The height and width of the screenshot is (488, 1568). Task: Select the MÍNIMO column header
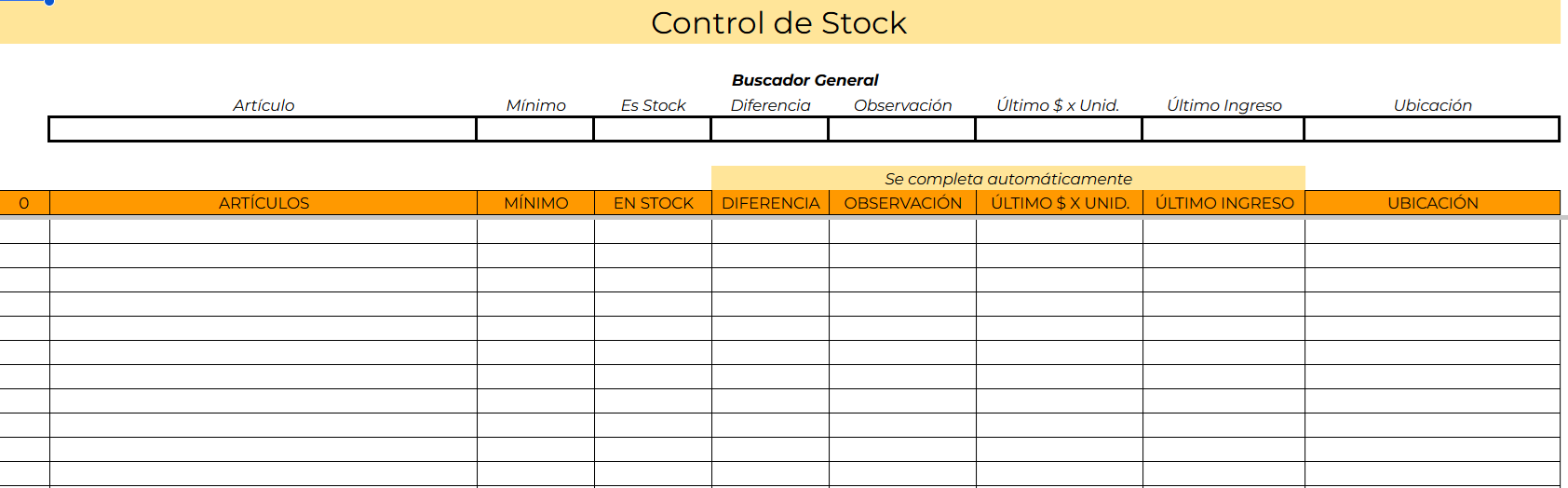(536, 203)
